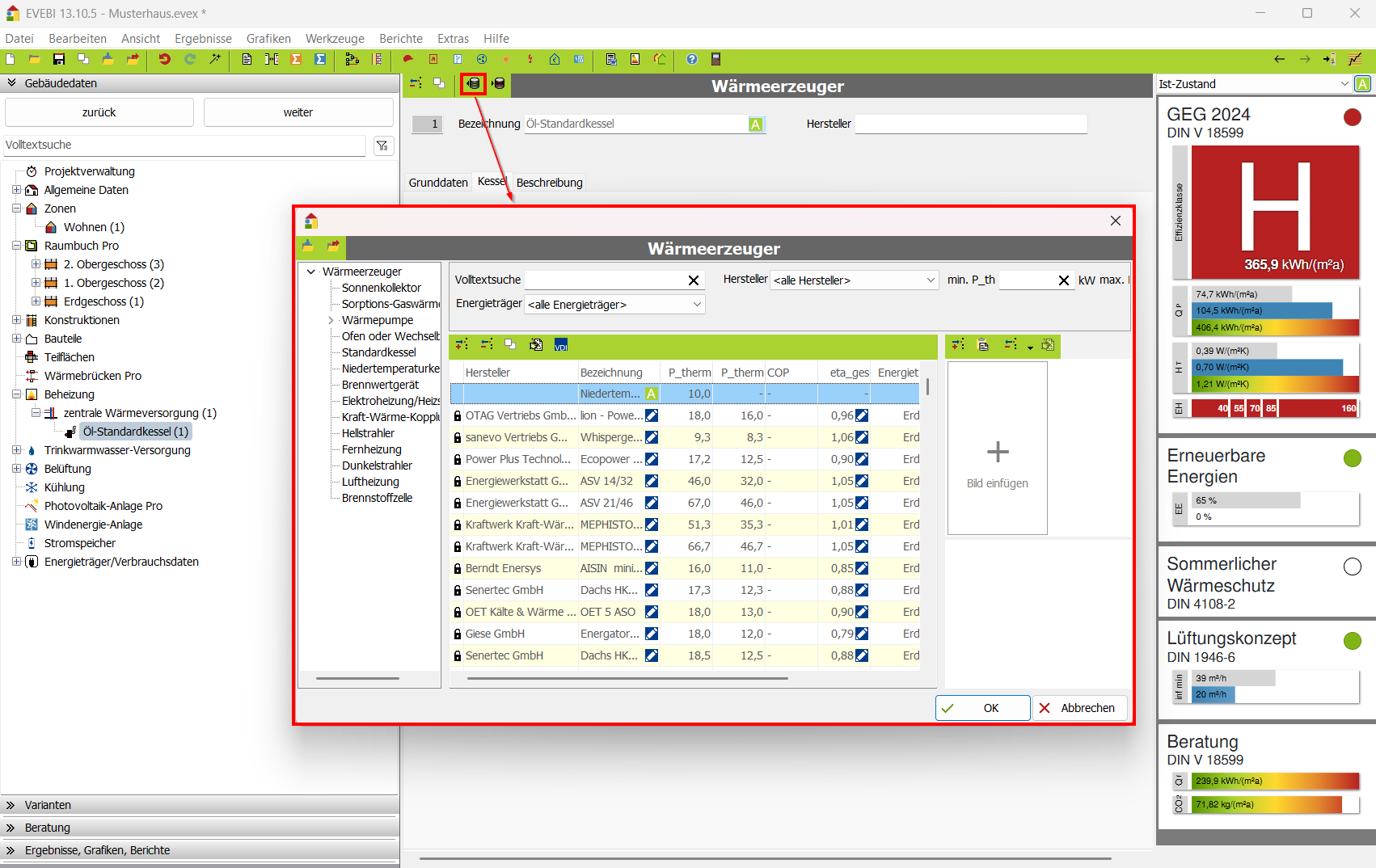Expand the Wärmepumpe tree node

pos(331,320)
